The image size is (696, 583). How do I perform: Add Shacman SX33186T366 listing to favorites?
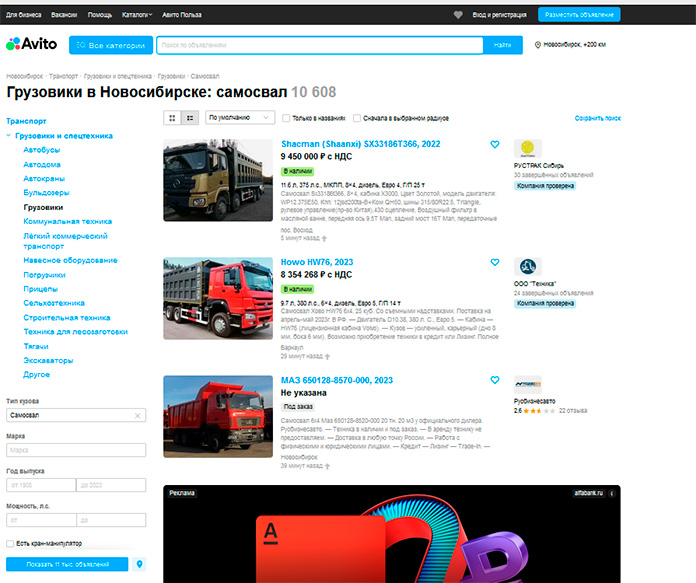pyautogui.click(x=495, y=145)
